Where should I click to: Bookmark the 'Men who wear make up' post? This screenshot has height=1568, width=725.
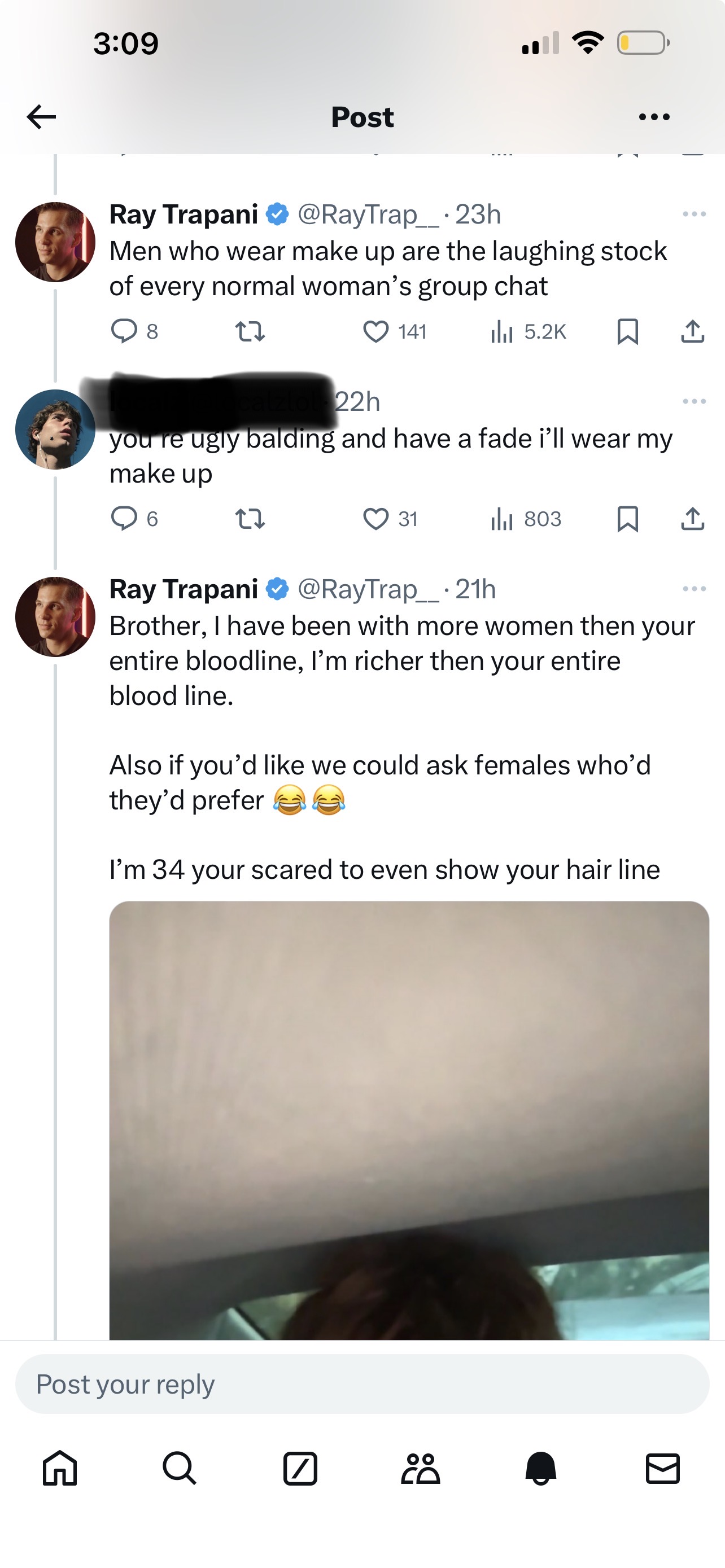[x=628, y=332]
